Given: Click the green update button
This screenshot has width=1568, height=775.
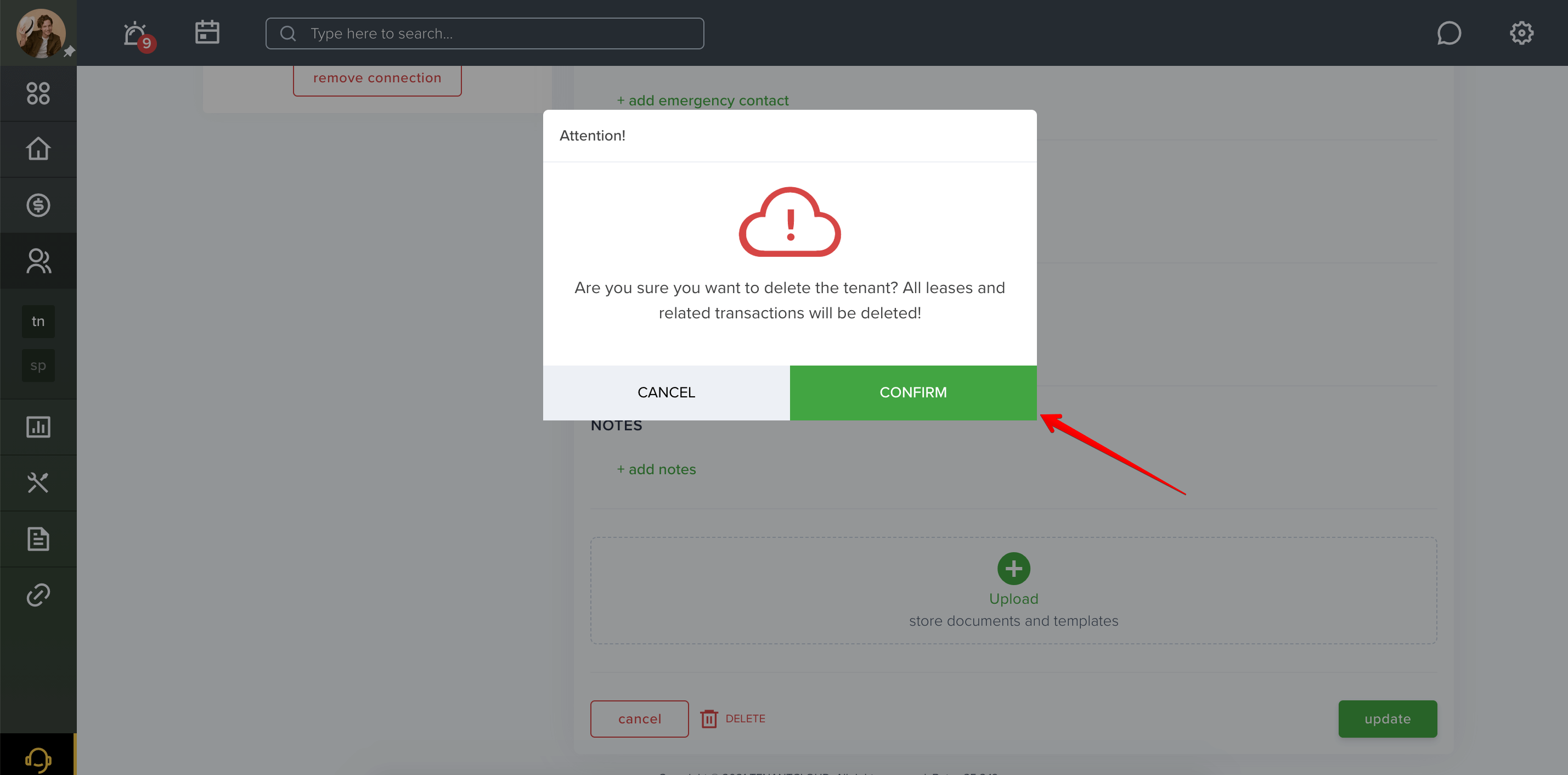Looking at the screenshot, I should [1387, 719].
